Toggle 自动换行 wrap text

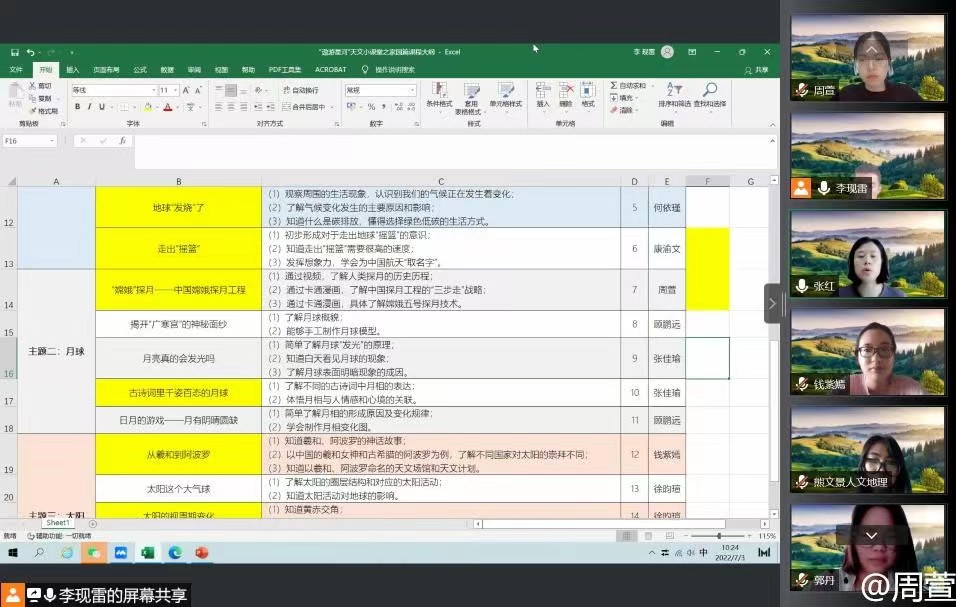click(x=302, y=90)
